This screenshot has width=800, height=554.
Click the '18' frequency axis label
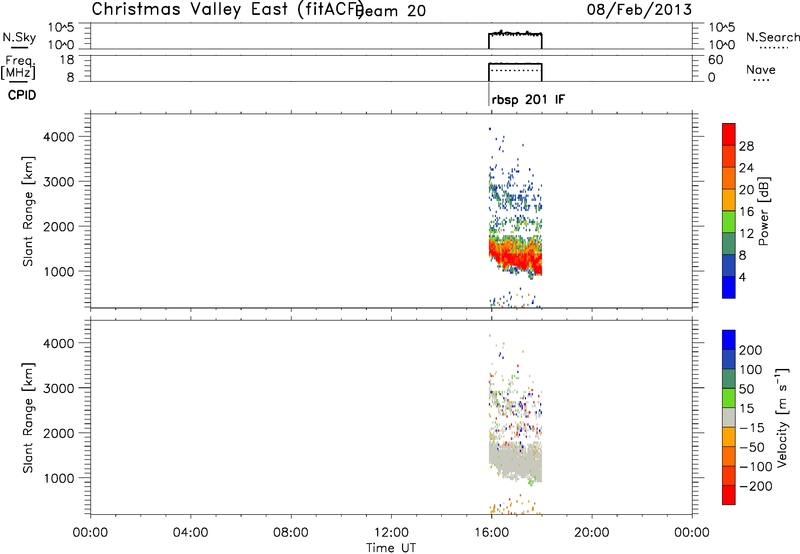[68, 60]
